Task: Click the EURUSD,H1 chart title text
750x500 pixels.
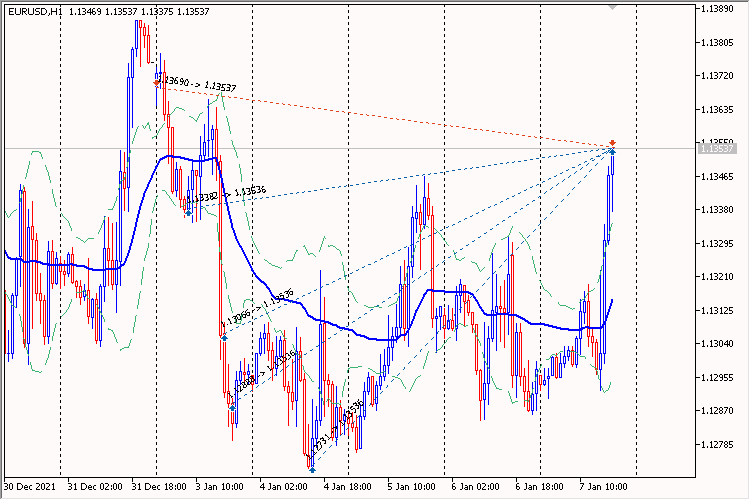Action: point(35,11)
